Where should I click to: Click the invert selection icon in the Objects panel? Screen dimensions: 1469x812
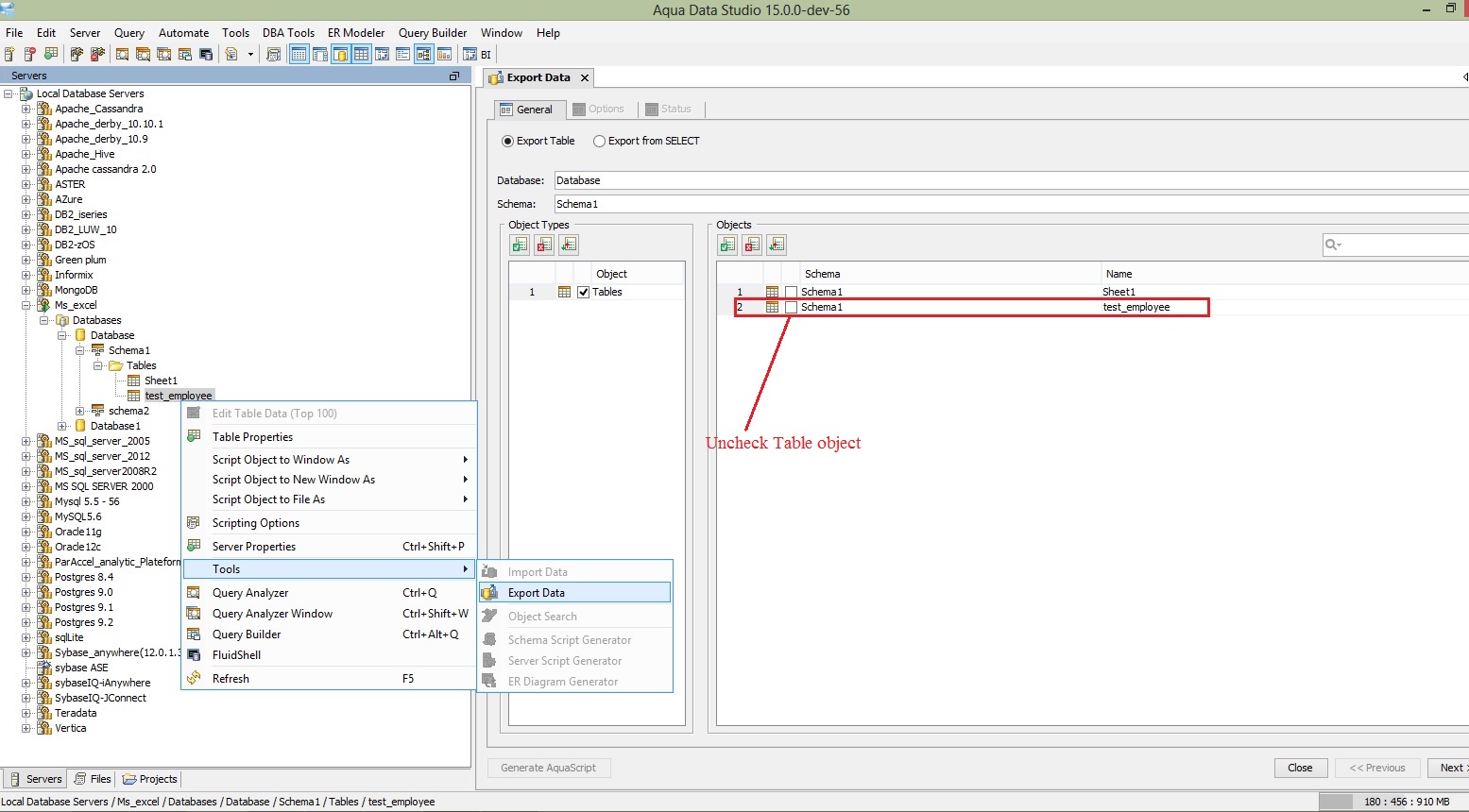click(x=777, y=245)
